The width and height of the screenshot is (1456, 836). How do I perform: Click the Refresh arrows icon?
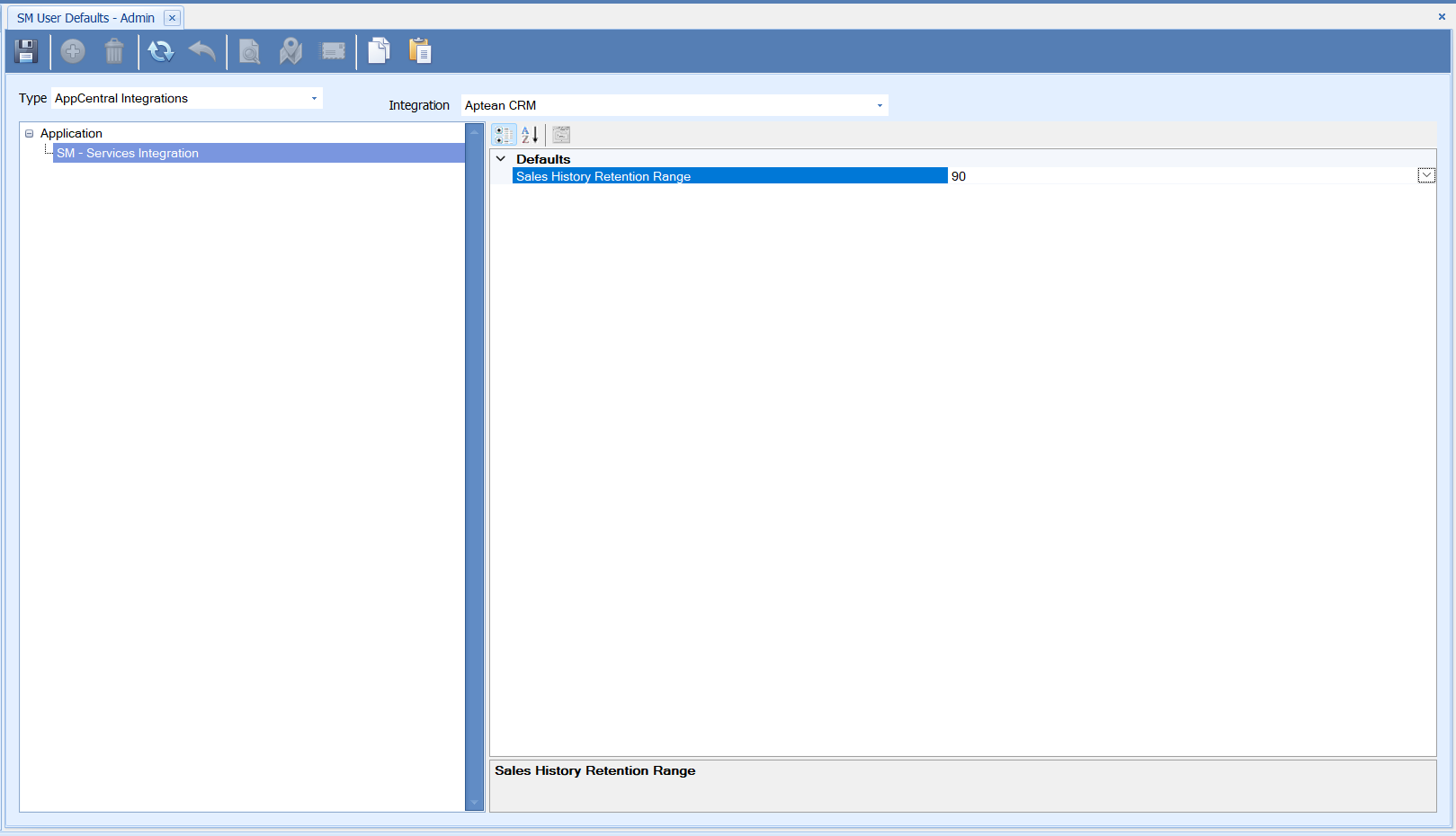click(x=161, y=51)
